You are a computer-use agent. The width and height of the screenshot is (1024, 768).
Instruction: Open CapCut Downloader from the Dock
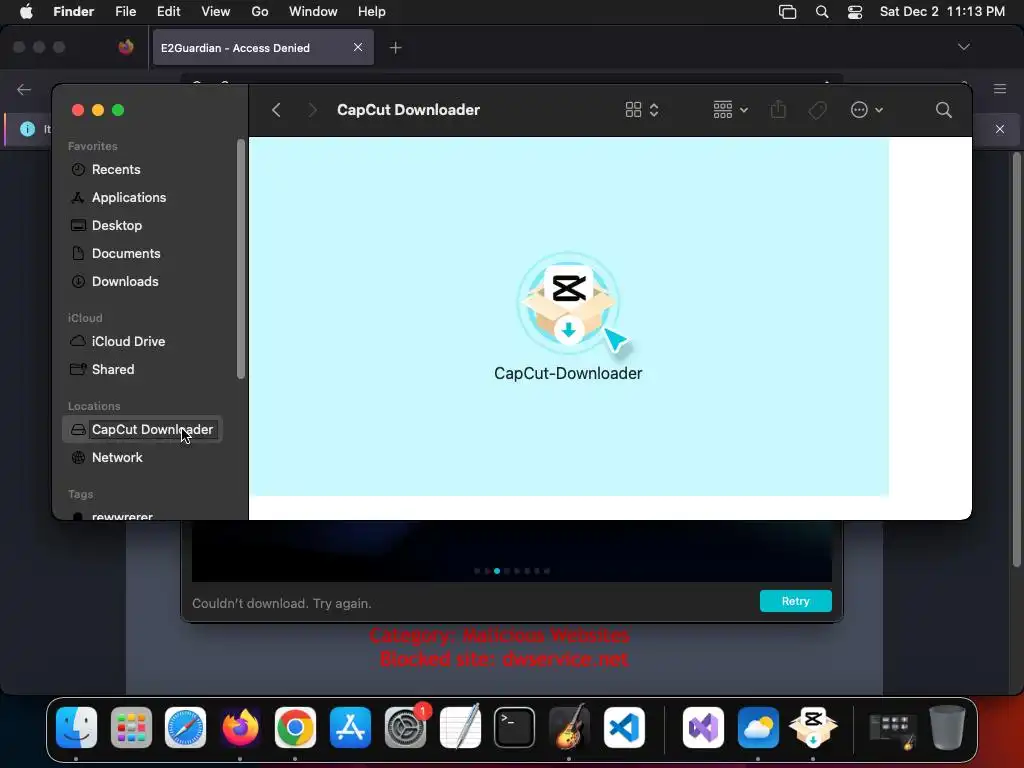point(813,728)
